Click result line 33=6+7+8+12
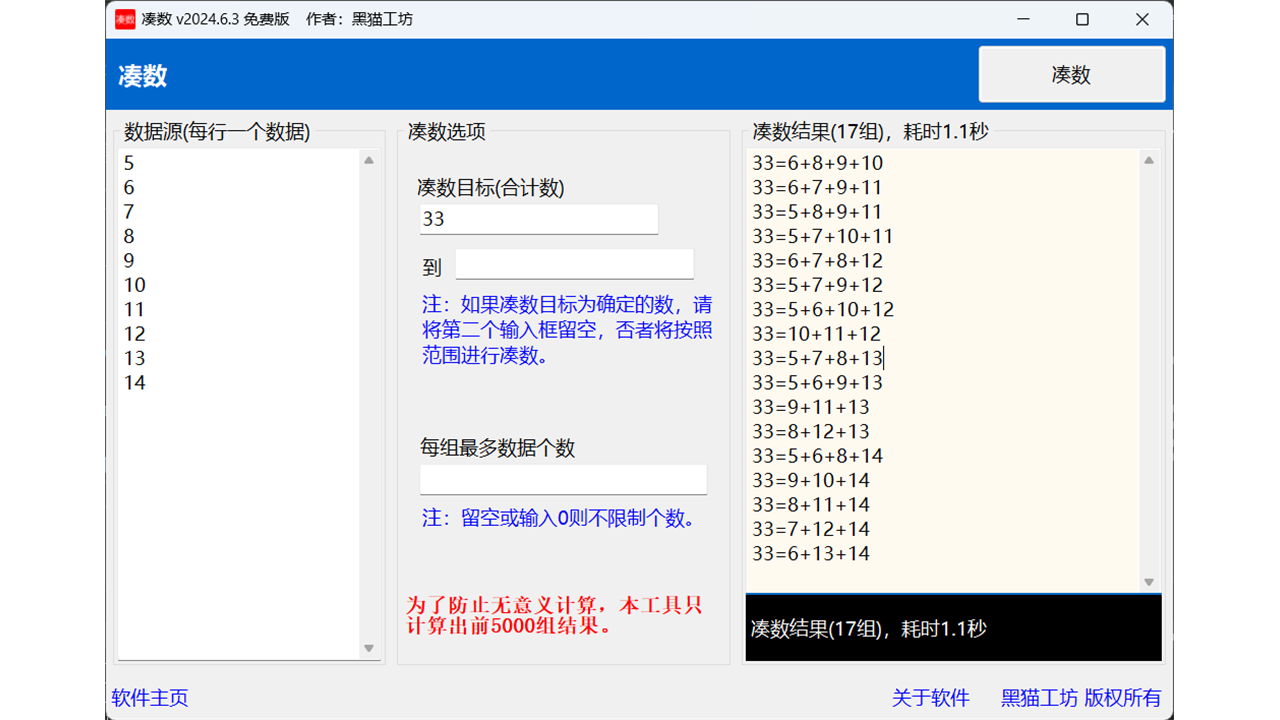This screenshot has height=720, width=1280. pyautogui.click(x=818, y=261)
